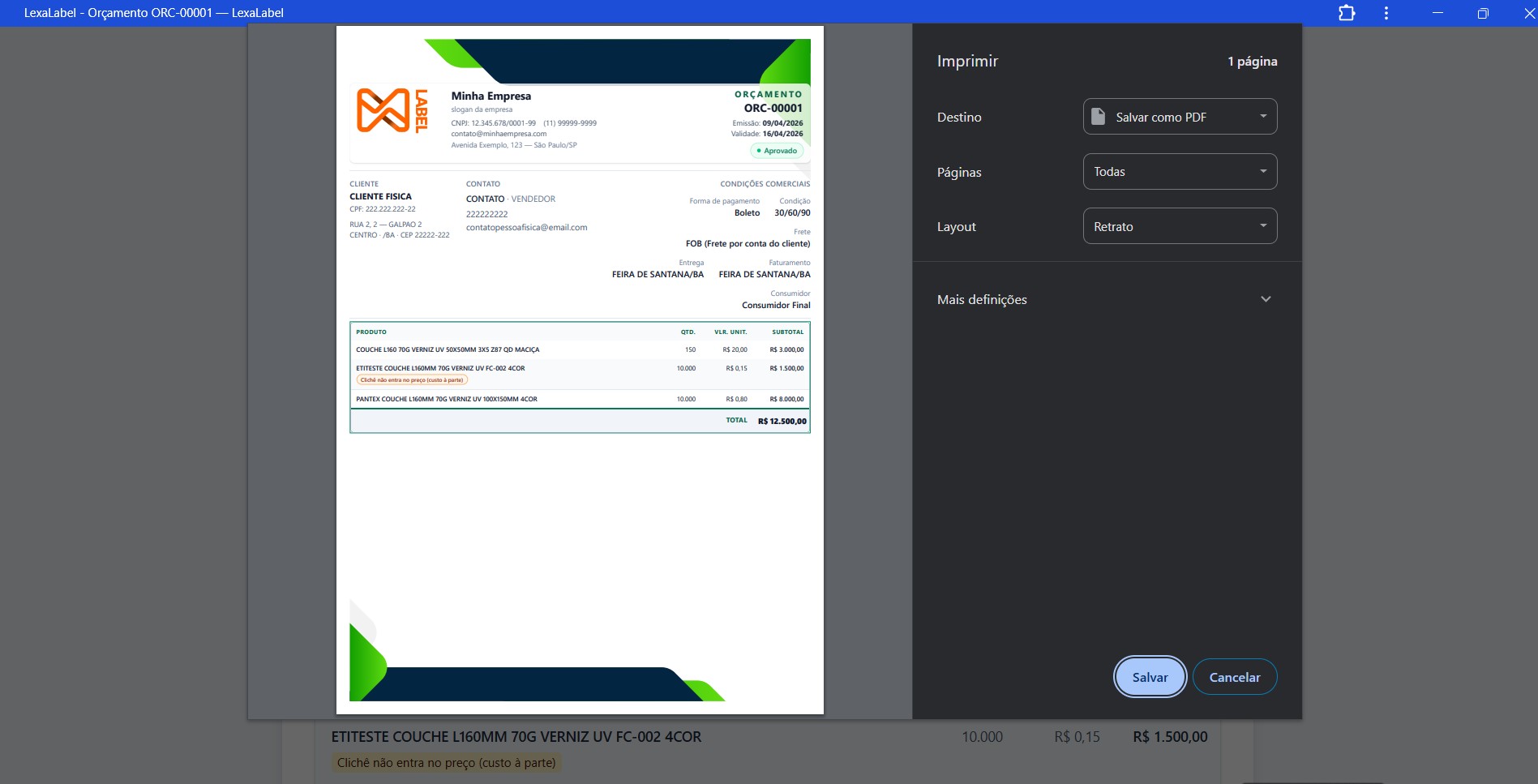Screen dimensions: 1538x784
Task: Click the background ETITESTE COUCHE L160MM row
Action: 516,737
